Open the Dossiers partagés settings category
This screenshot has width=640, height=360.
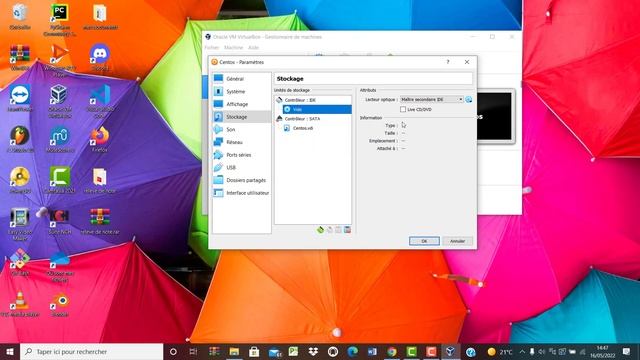(242, 180)
